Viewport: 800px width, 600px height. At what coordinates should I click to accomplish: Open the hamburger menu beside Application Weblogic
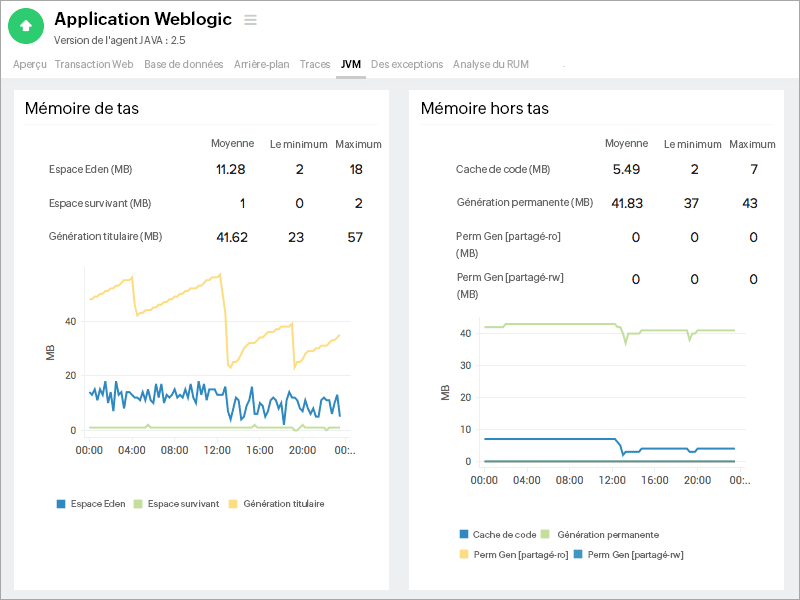[250, 20]
